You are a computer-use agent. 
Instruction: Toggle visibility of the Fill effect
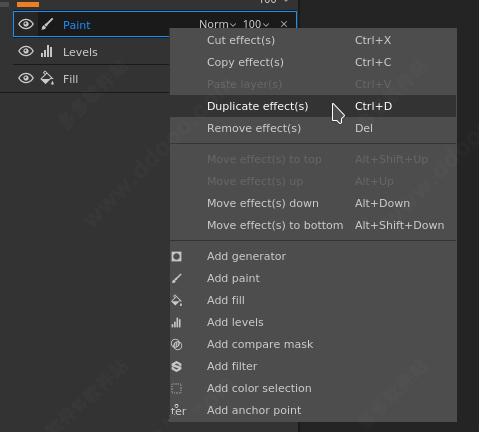[26, 78]
